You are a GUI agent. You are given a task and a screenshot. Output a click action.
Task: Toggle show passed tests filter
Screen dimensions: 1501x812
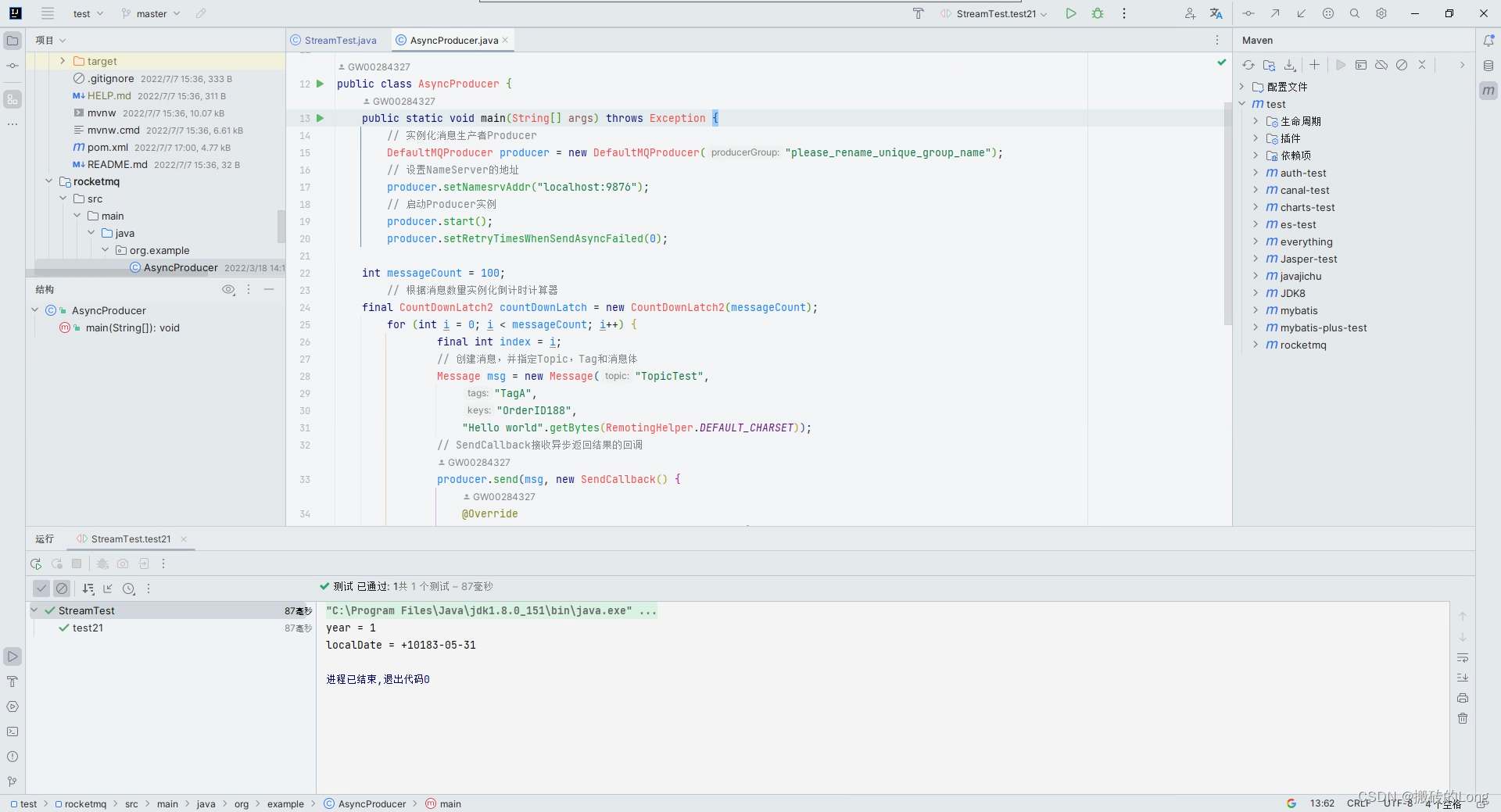[x=41, y=588]
